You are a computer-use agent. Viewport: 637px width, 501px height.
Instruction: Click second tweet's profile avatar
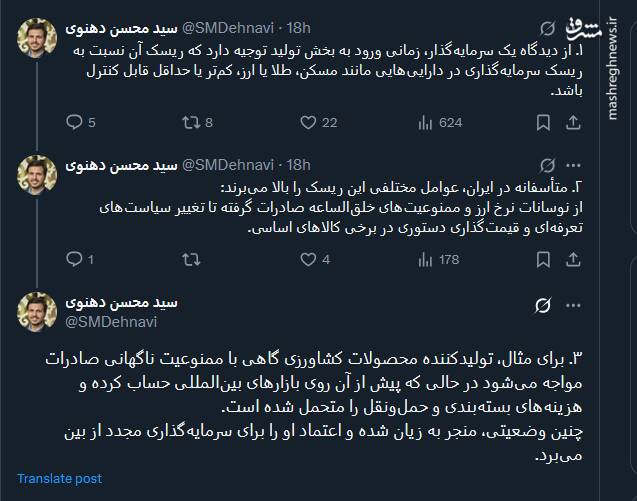pyautogui.click(x=38, y=176)
